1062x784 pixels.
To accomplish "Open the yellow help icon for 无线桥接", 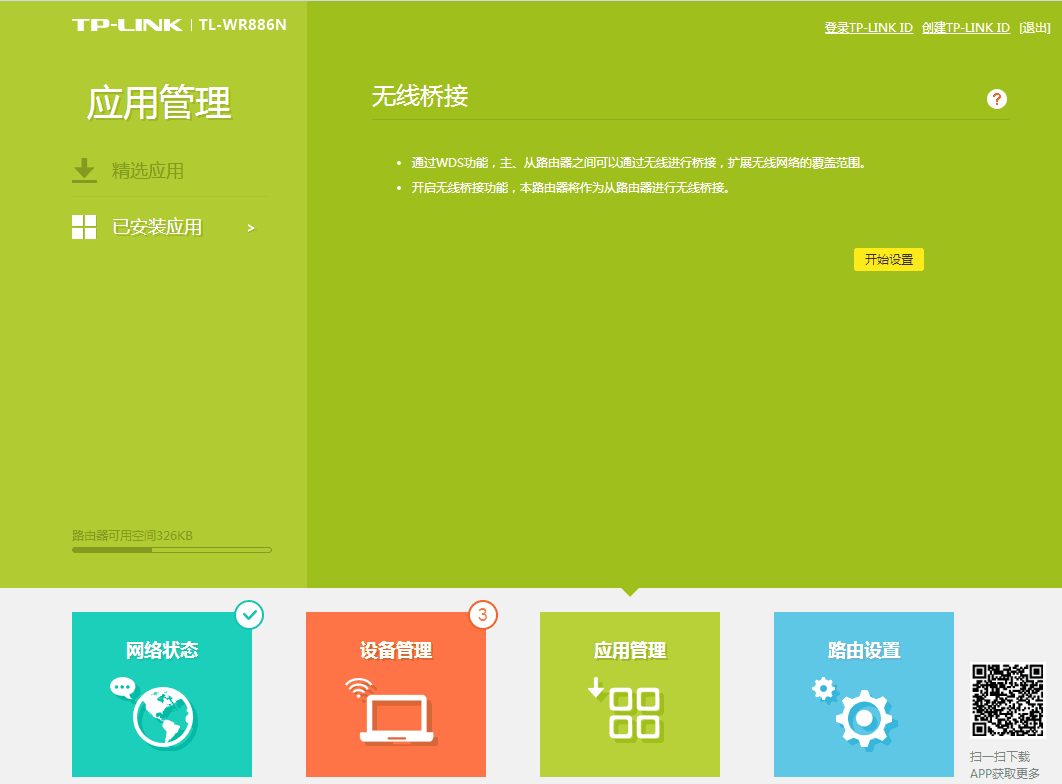I will tap(995, 98).
